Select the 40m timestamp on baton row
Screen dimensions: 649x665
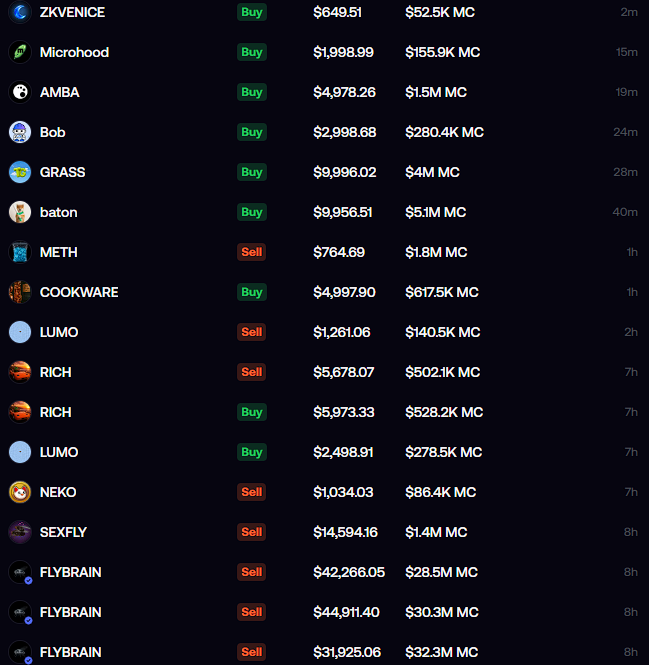click(625, 212)
